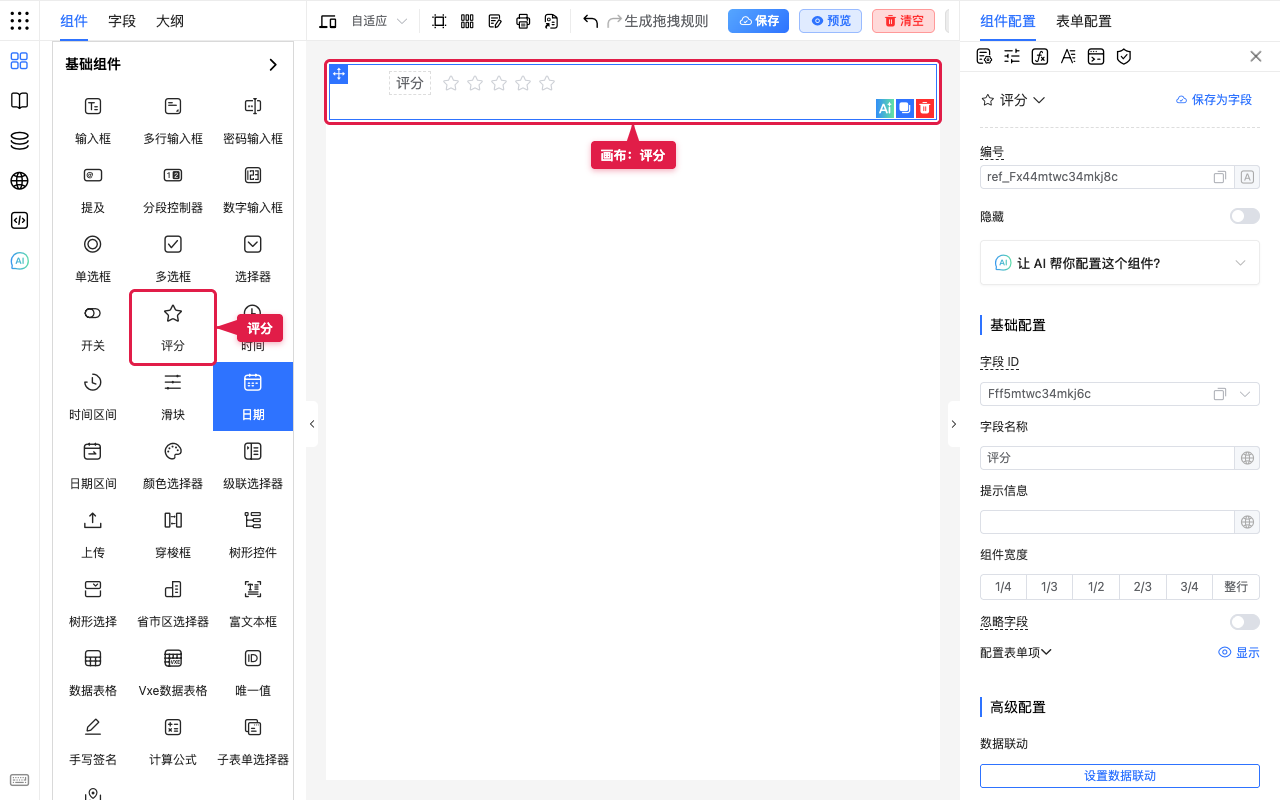1280x800 pixels.
Task: Click the globe icon beside 字段名称 field
Action: [1247, 458]
